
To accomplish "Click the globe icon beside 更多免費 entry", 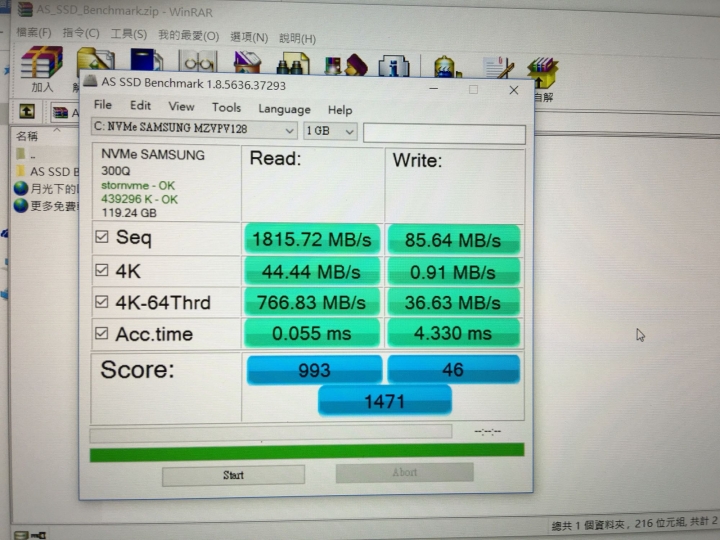I will 21,205.
